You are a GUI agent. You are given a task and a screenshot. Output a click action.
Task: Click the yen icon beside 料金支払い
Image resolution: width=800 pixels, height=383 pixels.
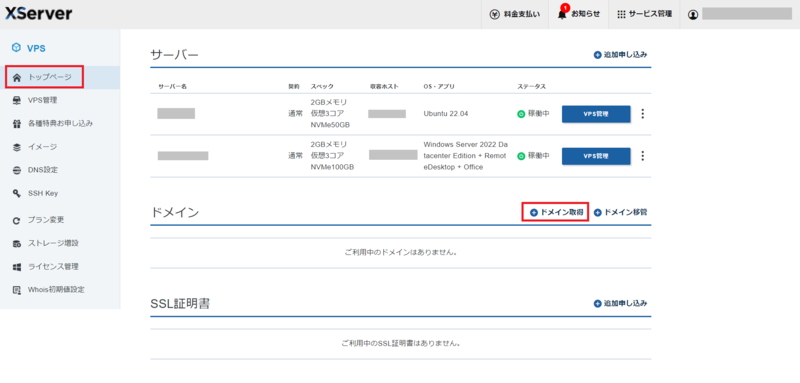point(494,14)
